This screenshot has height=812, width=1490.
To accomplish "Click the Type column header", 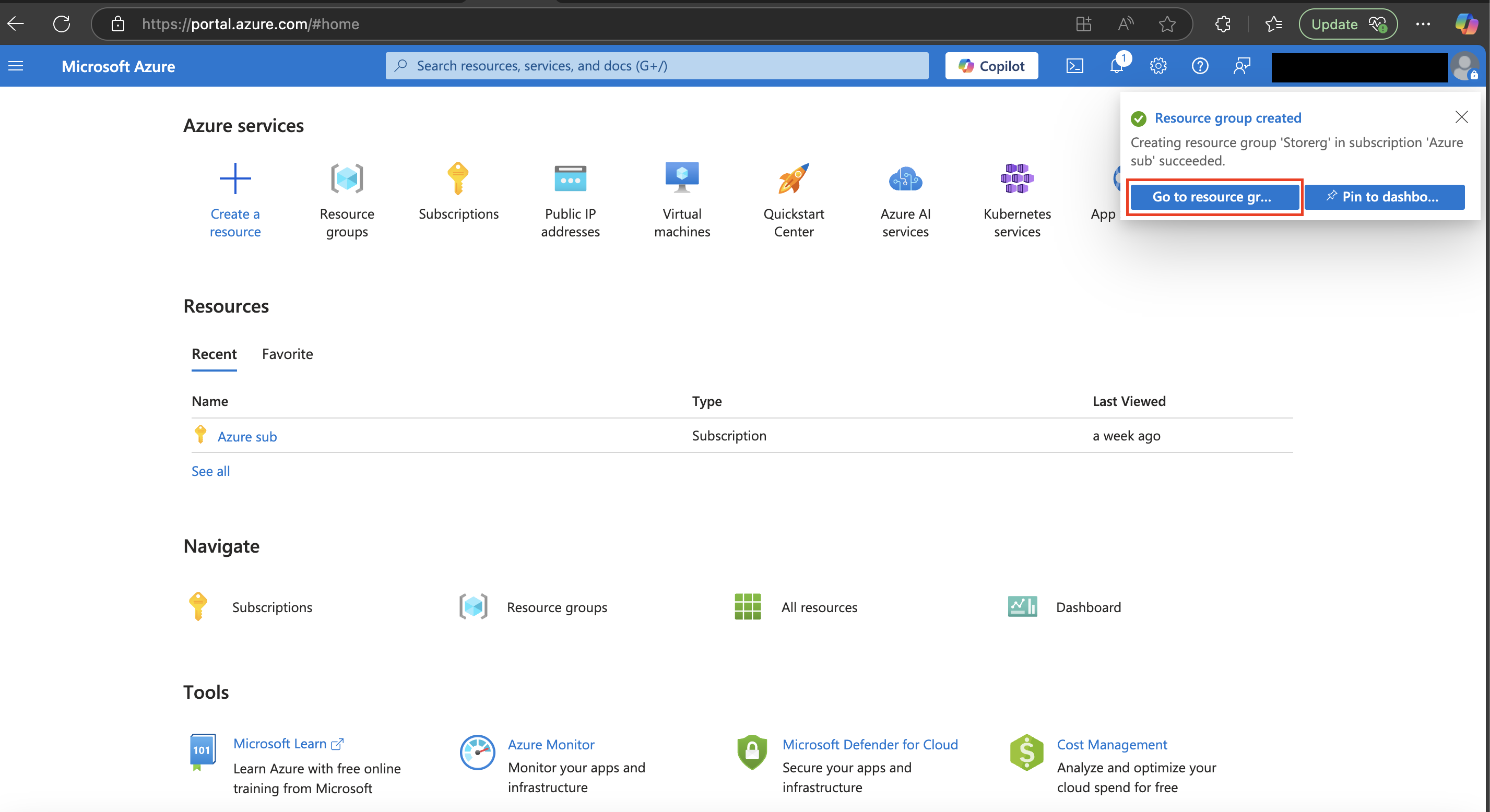I will 706,401.
